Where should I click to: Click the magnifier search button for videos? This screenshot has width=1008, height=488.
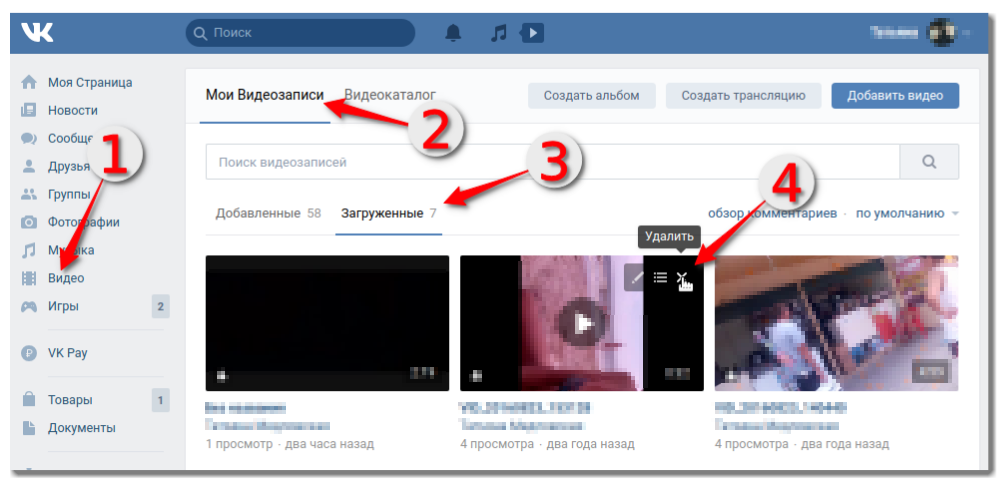click(929, 161)
